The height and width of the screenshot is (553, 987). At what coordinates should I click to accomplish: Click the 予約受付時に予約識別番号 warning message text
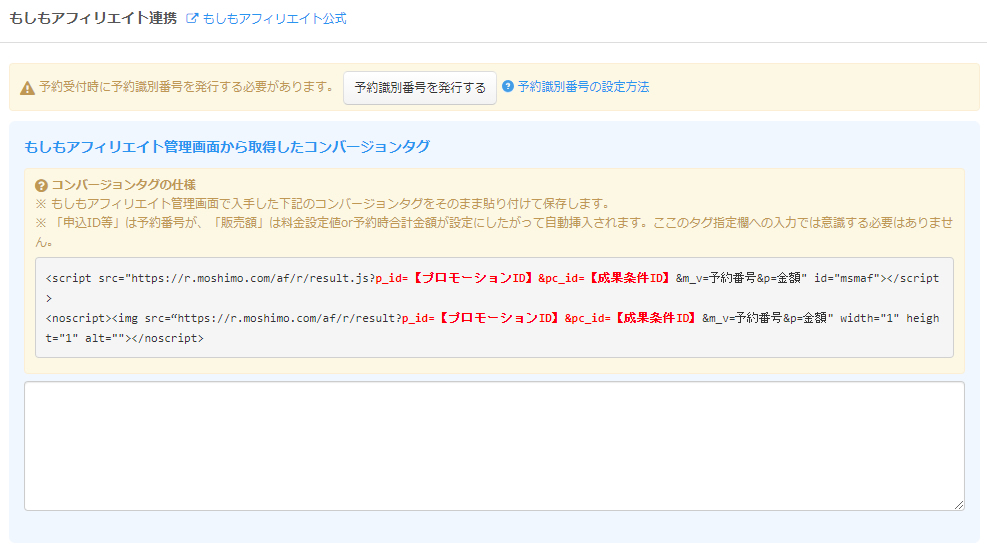[x=186, y=87]
